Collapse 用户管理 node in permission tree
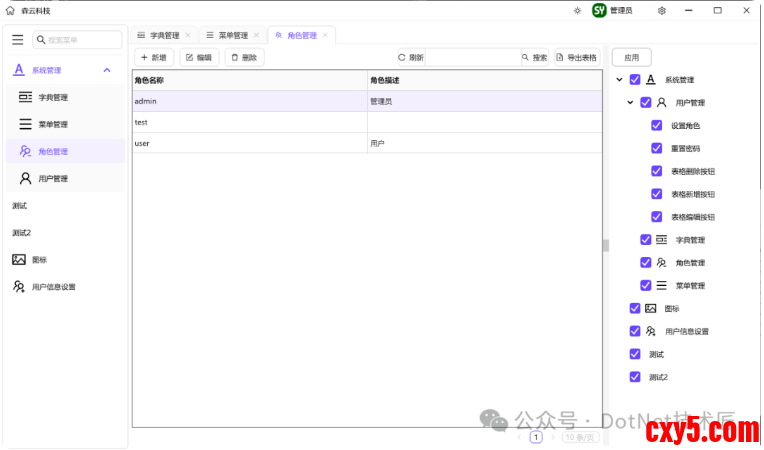The image size is (764, 450). (630, 103)
